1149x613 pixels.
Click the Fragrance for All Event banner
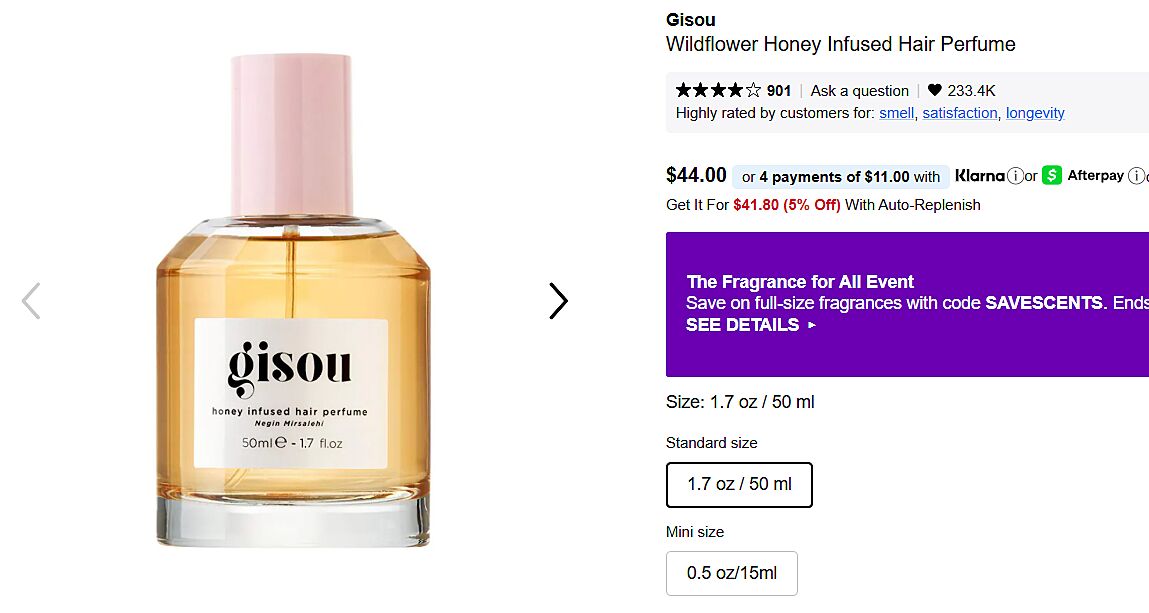click(x=907, y=304)
